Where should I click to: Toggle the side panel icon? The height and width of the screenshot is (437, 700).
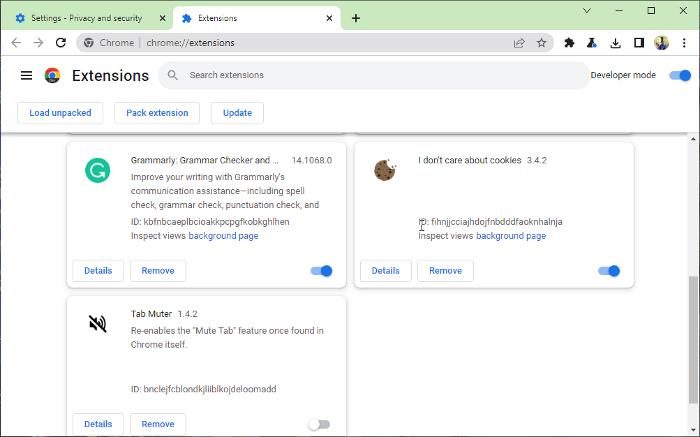click(x=638, y=43)
